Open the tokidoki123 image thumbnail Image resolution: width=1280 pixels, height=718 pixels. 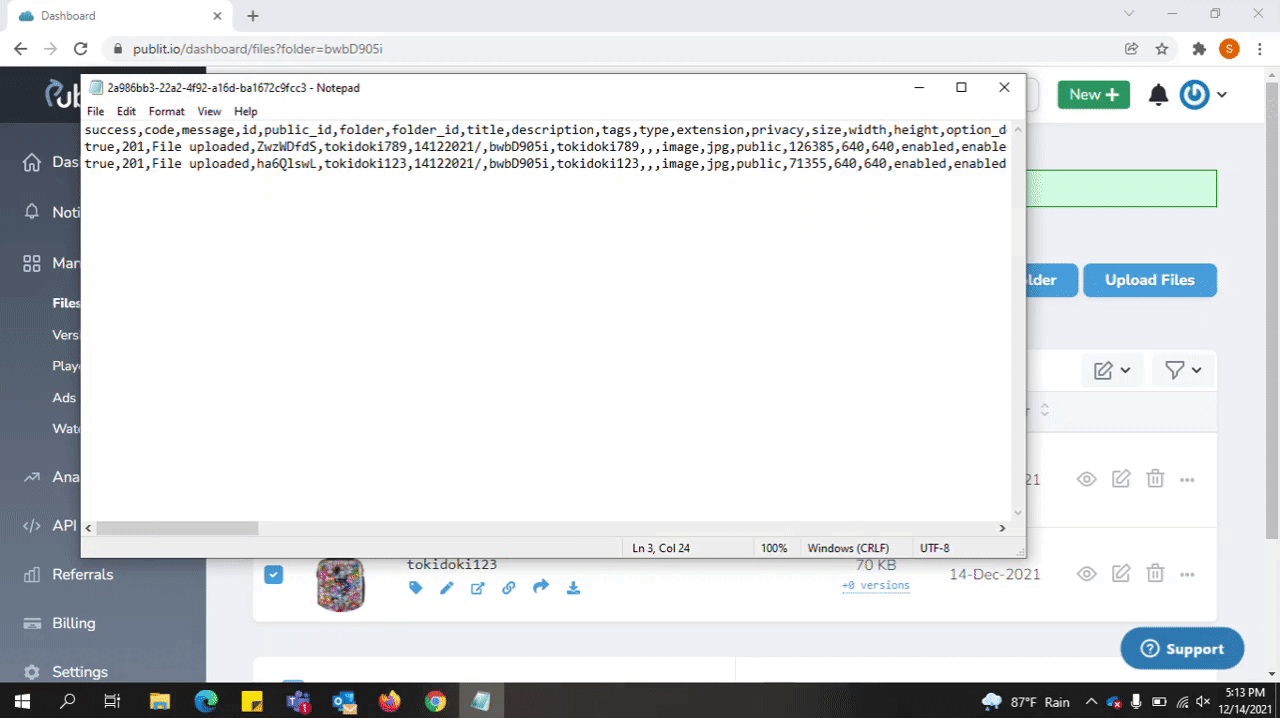tap(340, 584)
